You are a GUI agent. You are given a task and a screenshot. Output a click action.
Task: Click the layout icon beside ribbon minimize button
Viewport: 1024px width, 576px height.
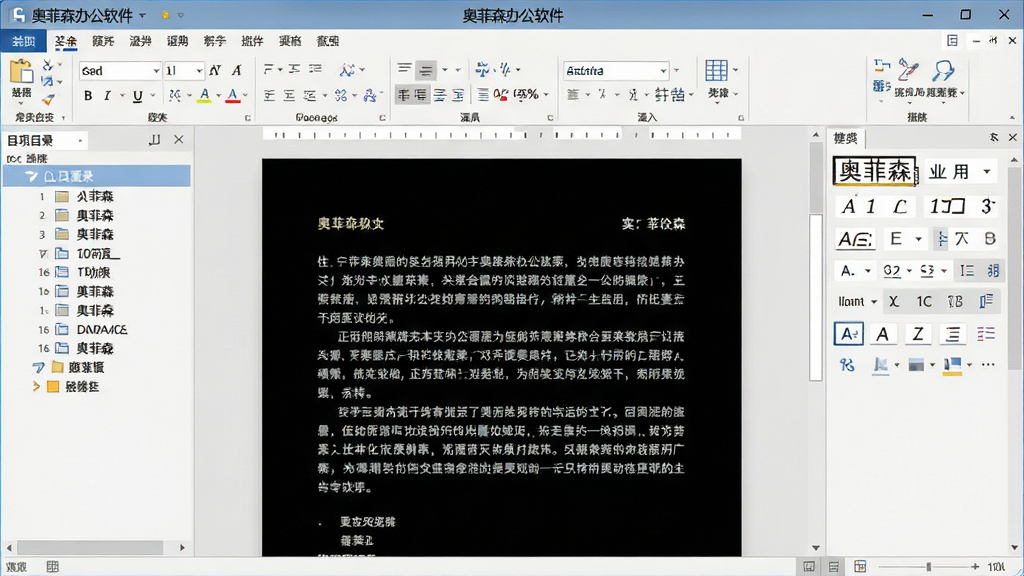click(x=952, y=40)
